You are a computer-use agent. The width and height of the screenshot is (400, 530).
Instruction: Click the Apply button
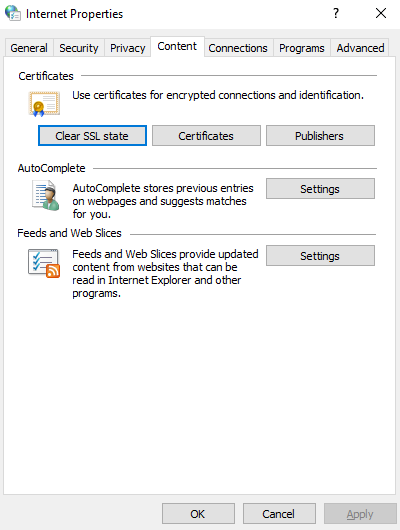[360, 514]
